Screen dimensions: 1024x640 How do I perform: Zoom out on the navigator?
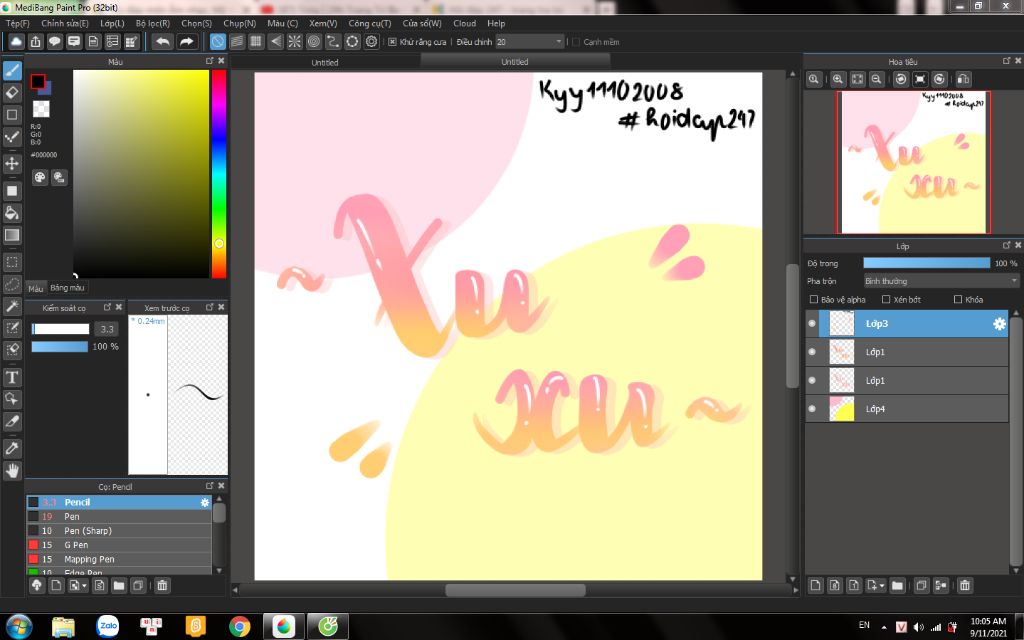[x=876, y=79]
